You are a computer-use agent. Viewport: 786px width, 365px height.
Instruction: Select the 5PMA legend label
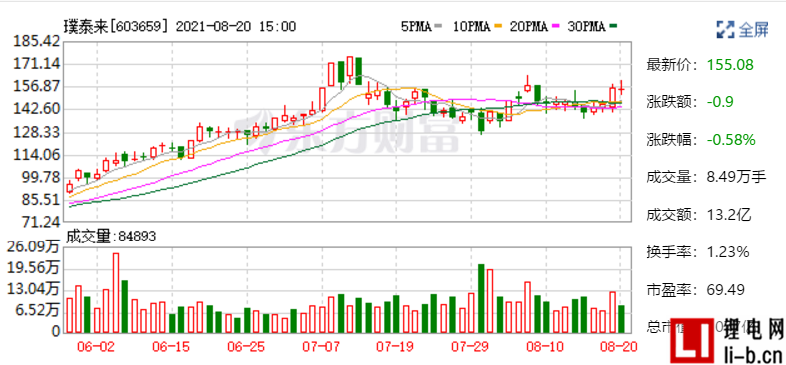[x=416, y=27]
